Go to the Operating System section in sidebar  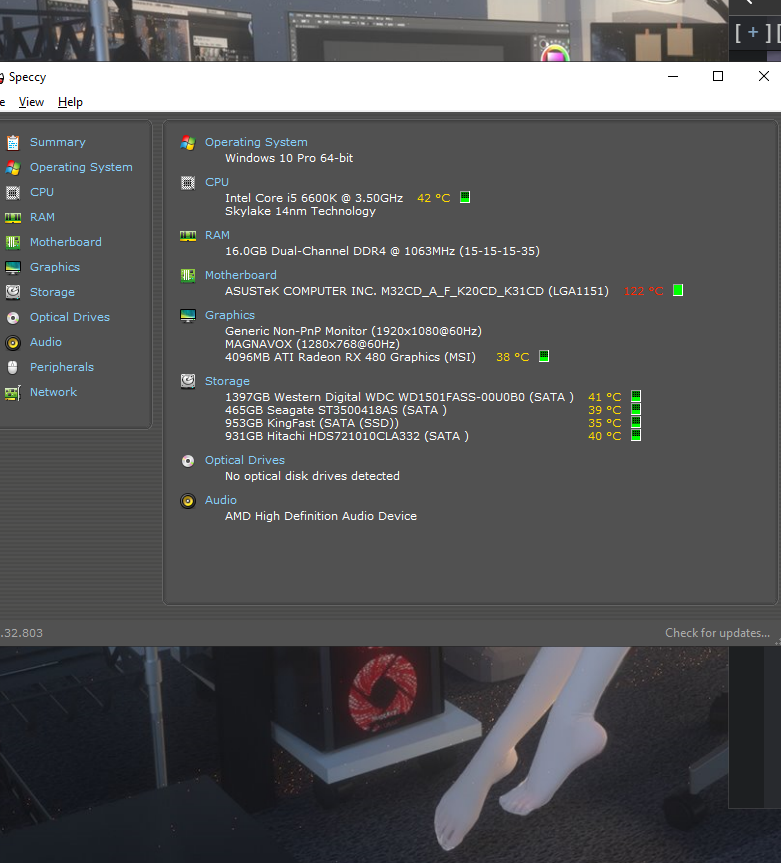point(81,167)
